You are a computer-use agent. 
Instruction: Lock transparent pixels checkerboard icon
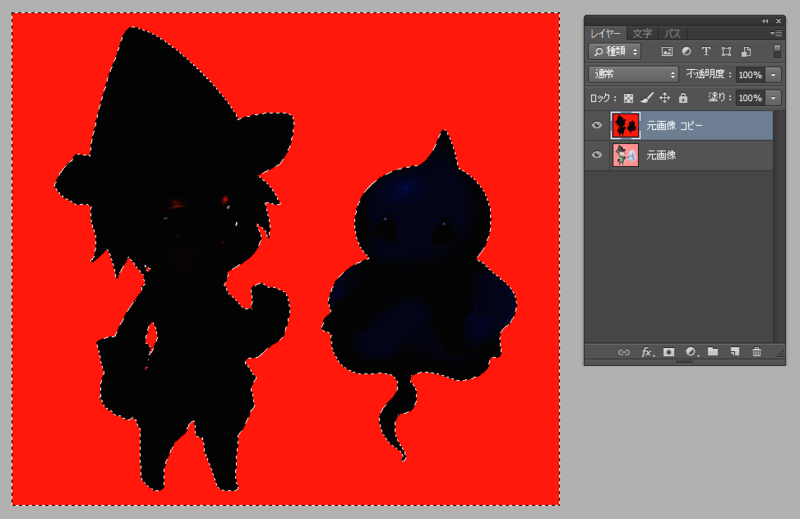tap(629, 98)
